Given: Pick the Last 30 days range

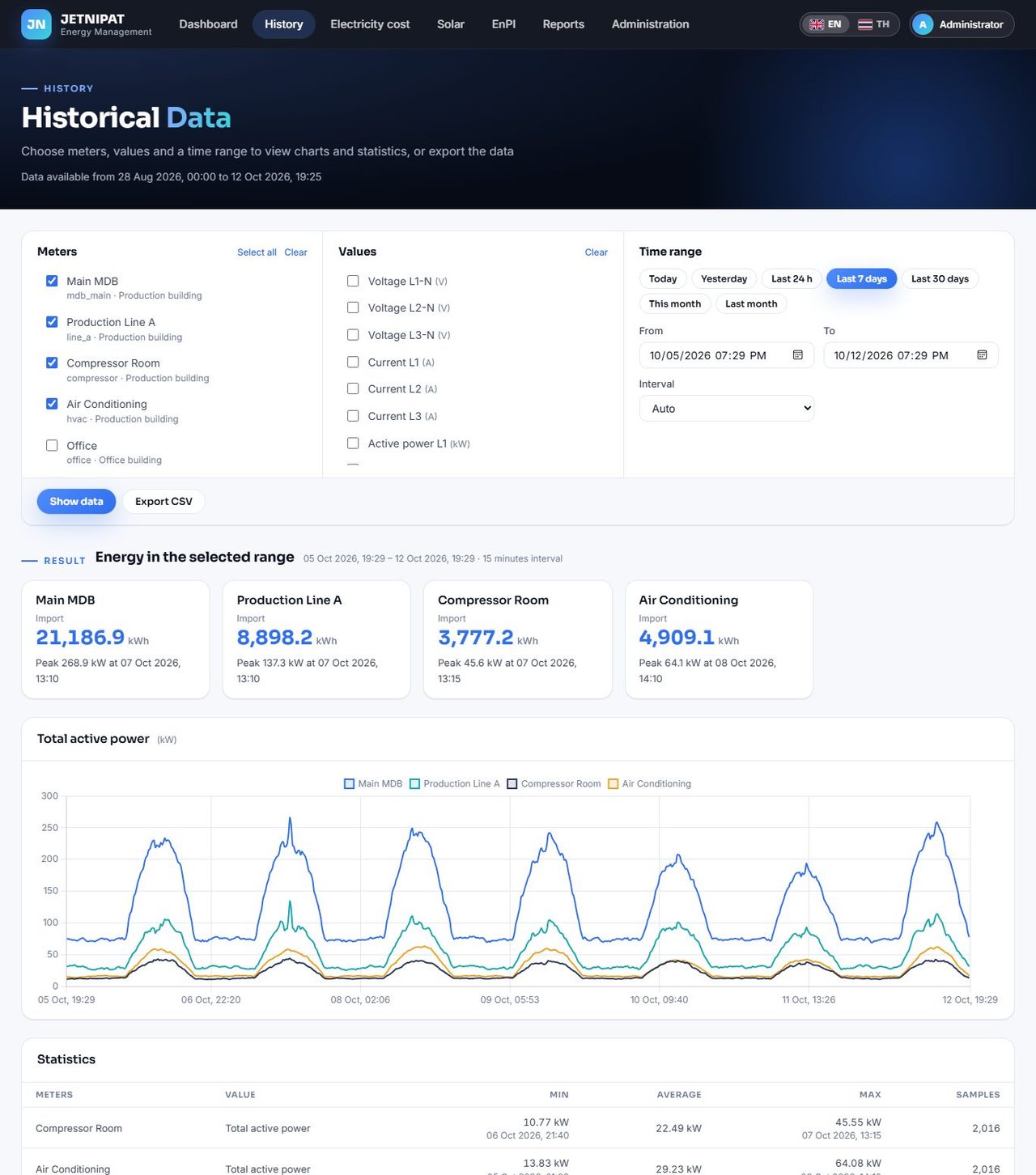Looking at the screenshot, I should (x=940, y=279).
